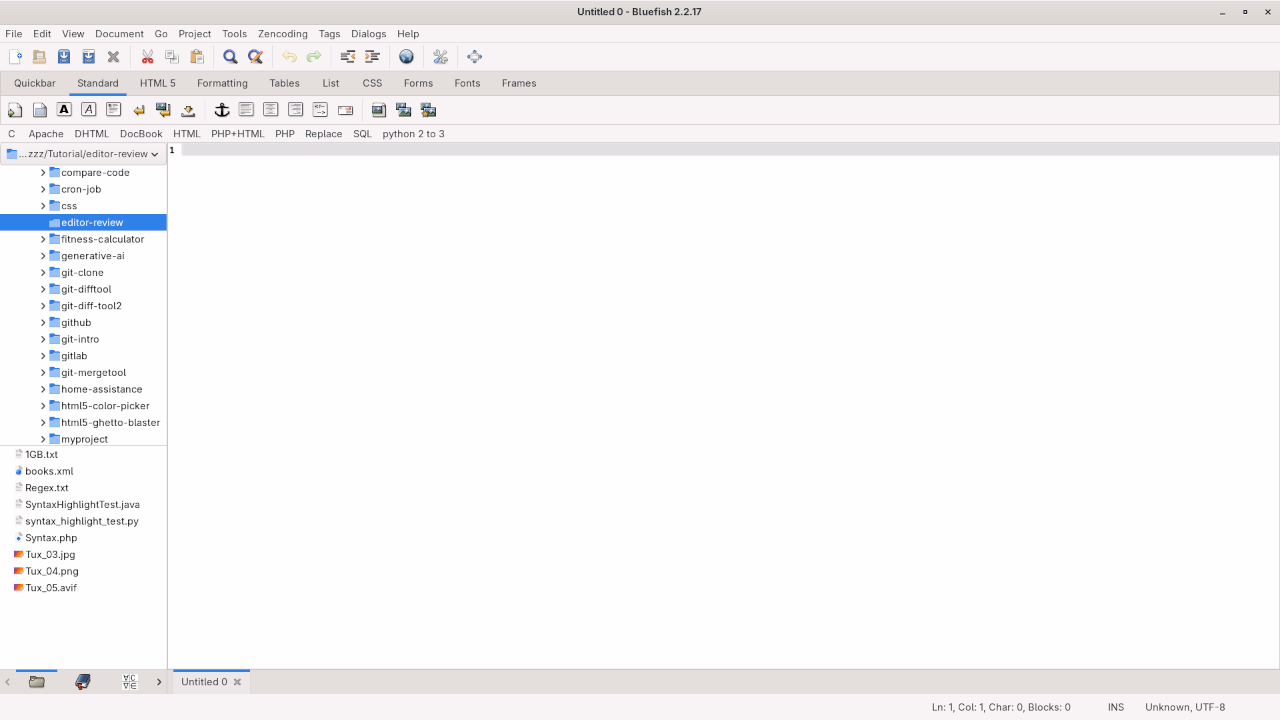Undo the last action via toolbar arrow
This screenshot has width=1280, height=720.
coord(289,57)
